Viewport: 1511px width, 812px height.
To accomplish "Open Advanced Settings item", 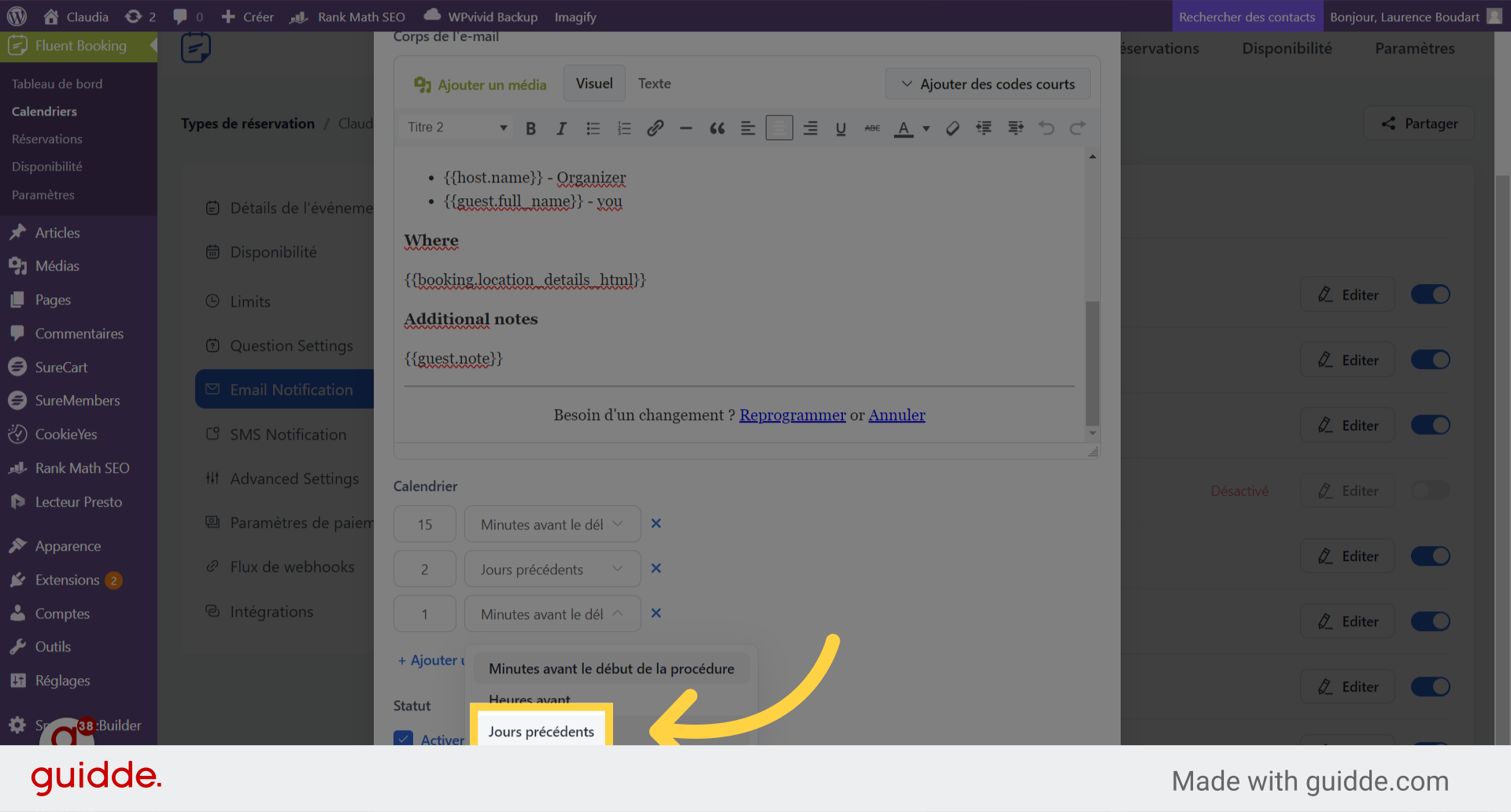I will tap(294, 478).
